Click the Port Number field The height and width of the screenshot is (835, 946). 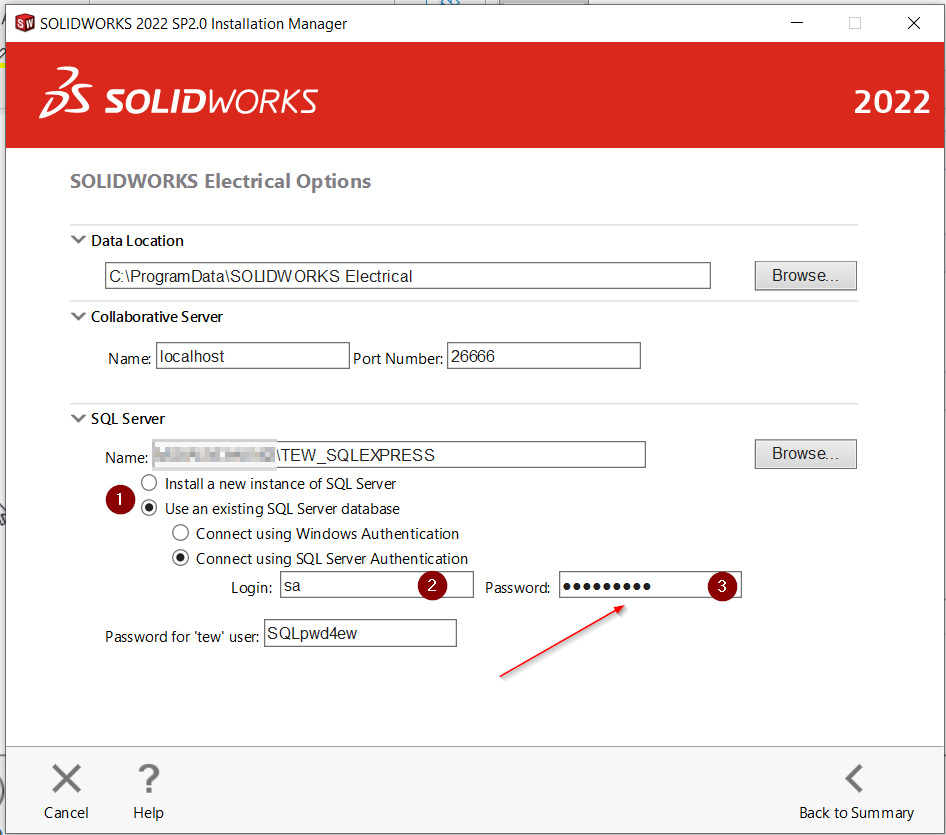tap(543, 356)
